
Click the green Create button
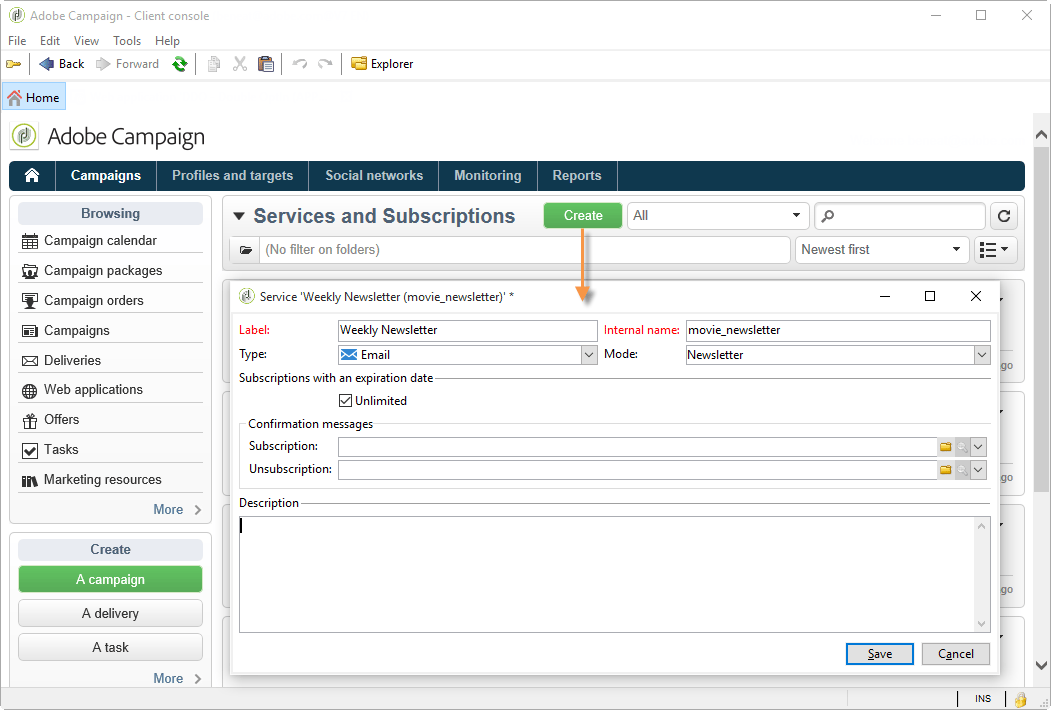582,215
